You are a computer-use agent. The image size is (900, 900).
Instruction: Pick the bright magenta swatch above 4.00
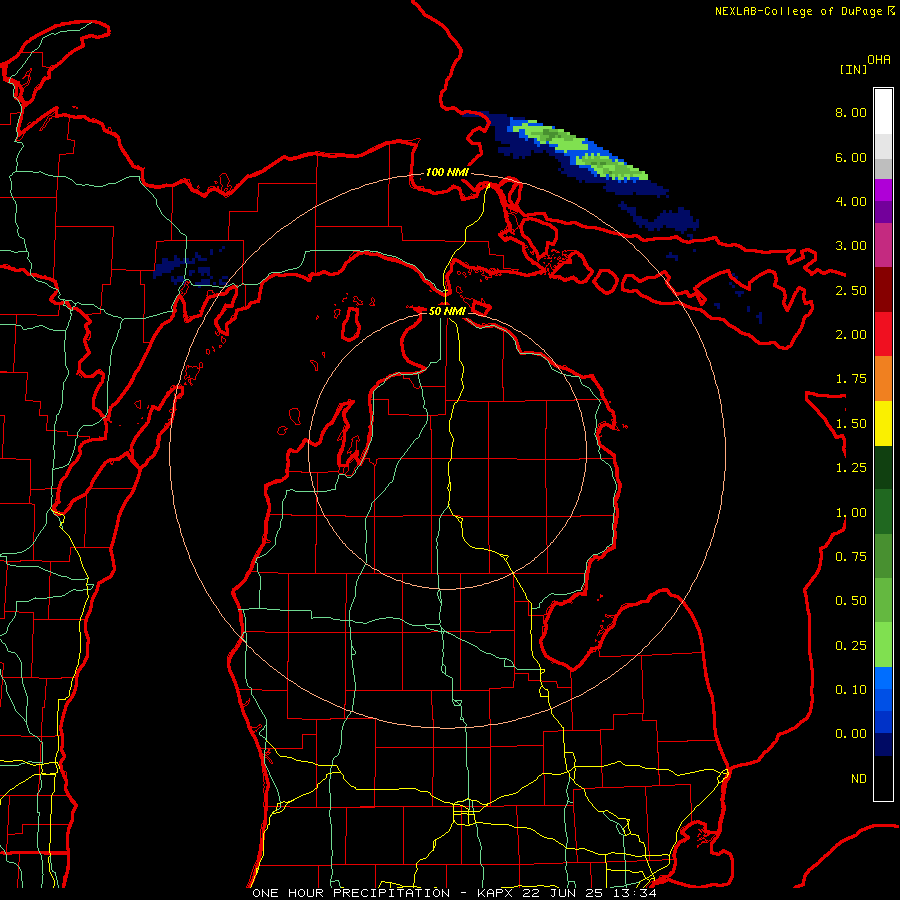[883, 190]
